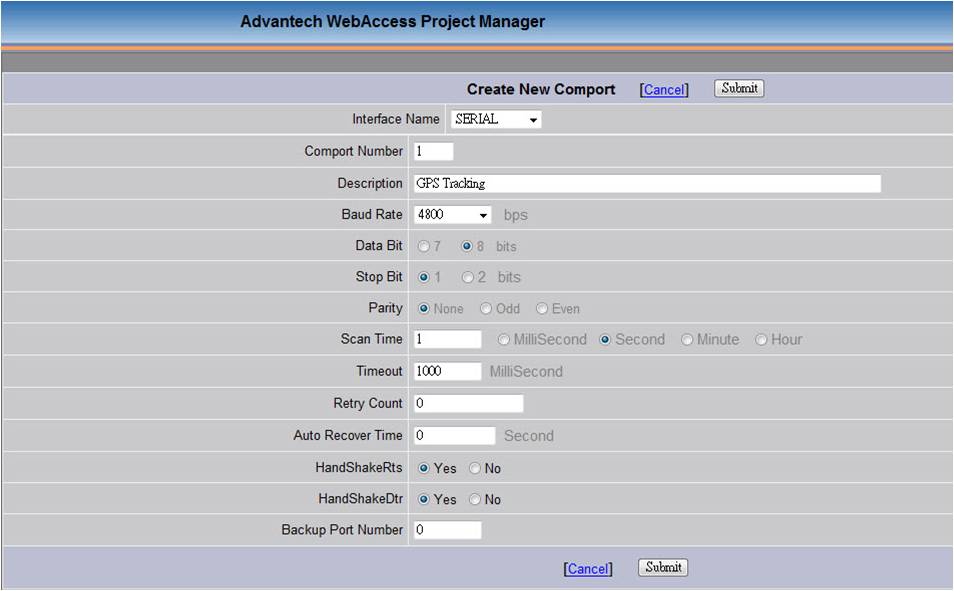Click the Description field with GPS Tracking
The image size is (954, 591).
tap(647, 184)
